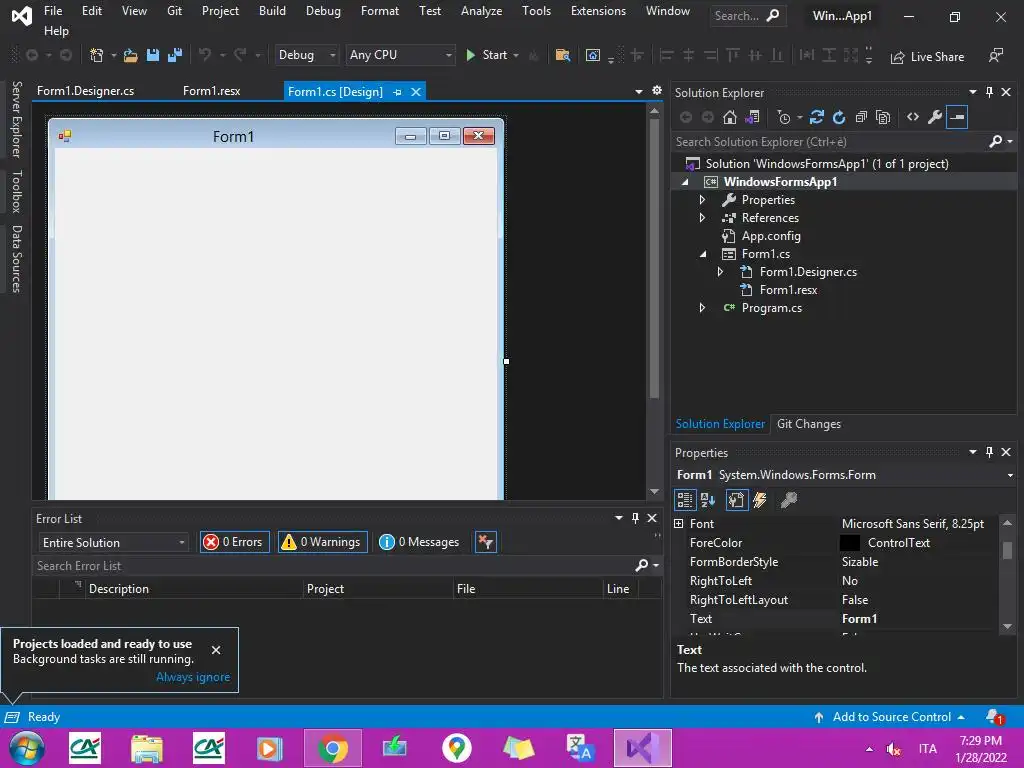The image size is (1024, 768).
Task: Open the file explorer taskbar icon
Action: coord(147,748)
